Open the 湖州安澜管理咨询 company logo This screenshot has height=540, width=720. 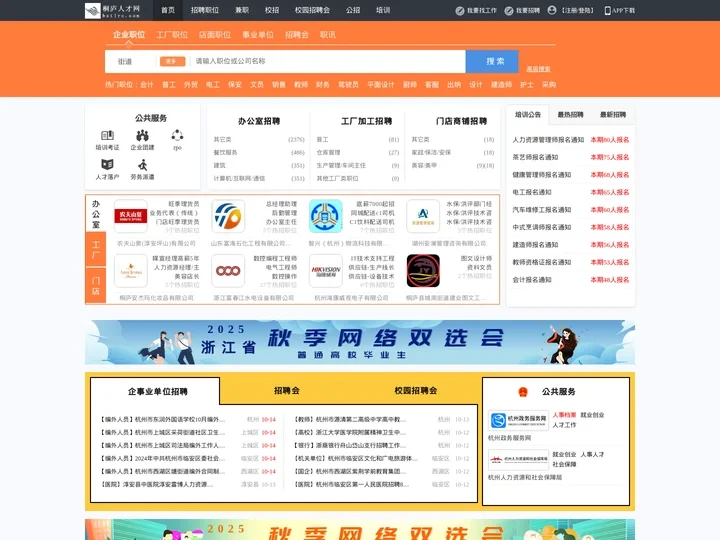point(423,216)
